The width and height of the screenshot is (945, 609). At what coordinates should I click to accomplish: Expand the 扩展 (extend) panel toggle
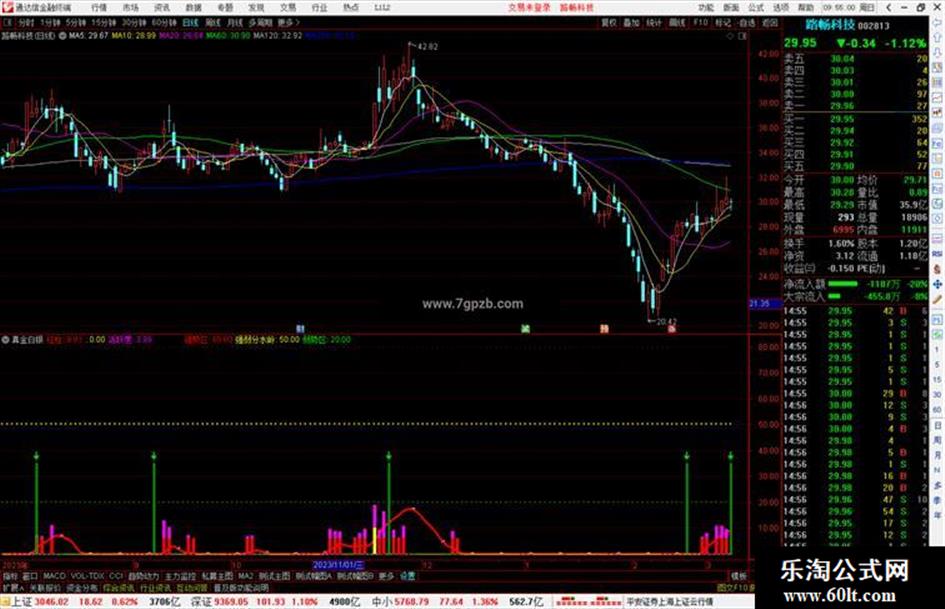[13, 587]
